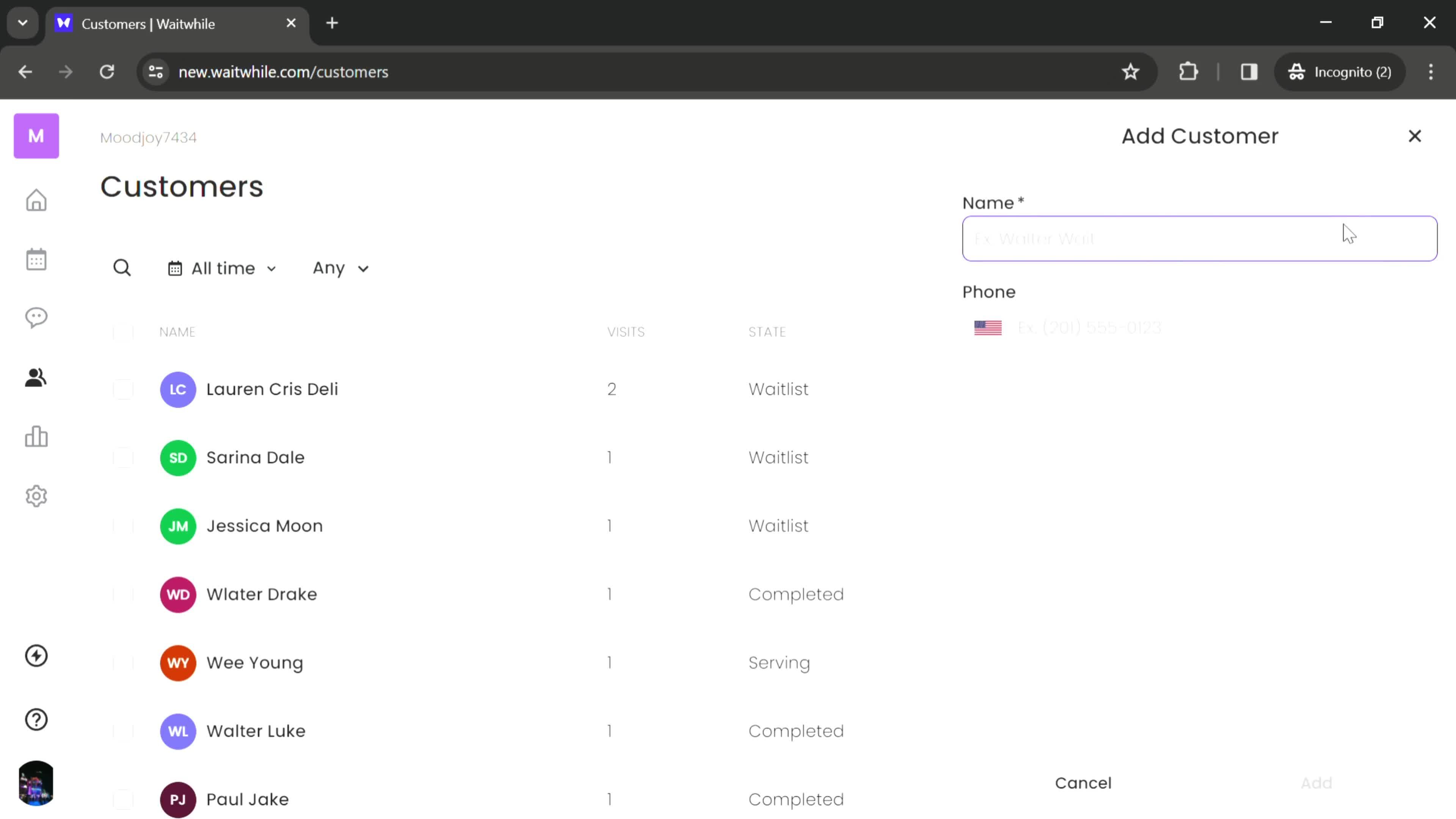This screenshot has width=1456, height=819.
Task: Tick the checkbox for Wee Young
Action: [x=122, y=663]
